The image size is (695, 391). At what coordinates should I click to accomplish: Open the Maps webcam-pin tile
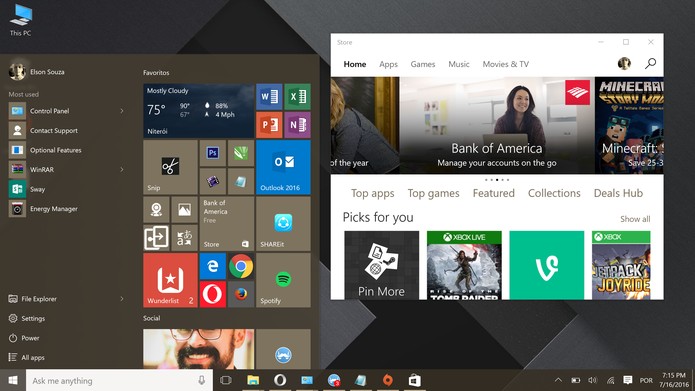[156, 210]
